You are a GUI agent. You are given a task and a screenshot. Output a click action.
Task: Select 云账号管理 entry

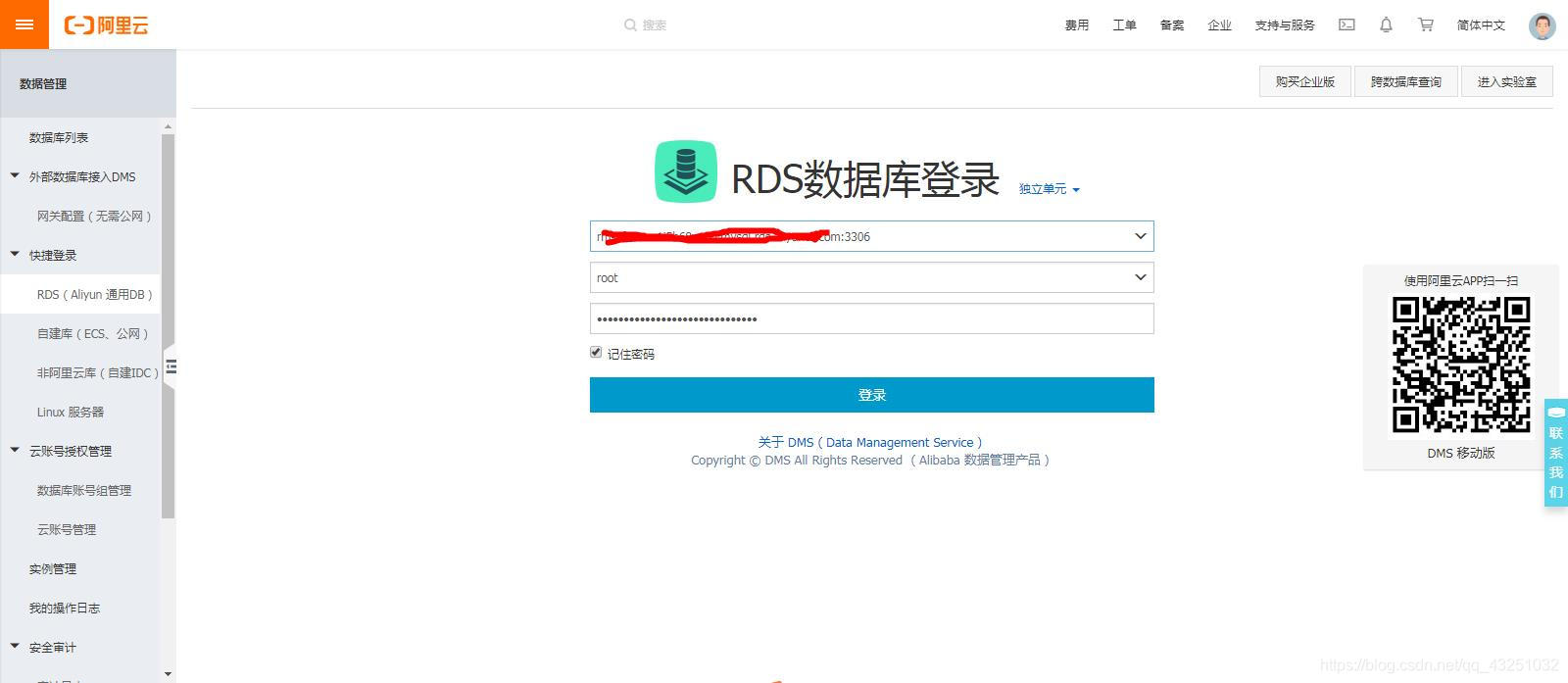[67, 529]
